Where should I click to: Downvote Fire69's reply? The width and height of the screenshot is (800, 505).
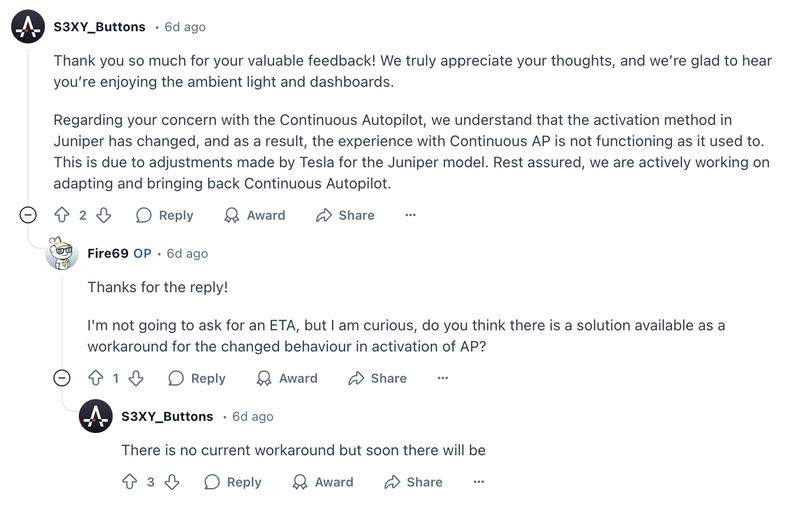coord(136,378)
